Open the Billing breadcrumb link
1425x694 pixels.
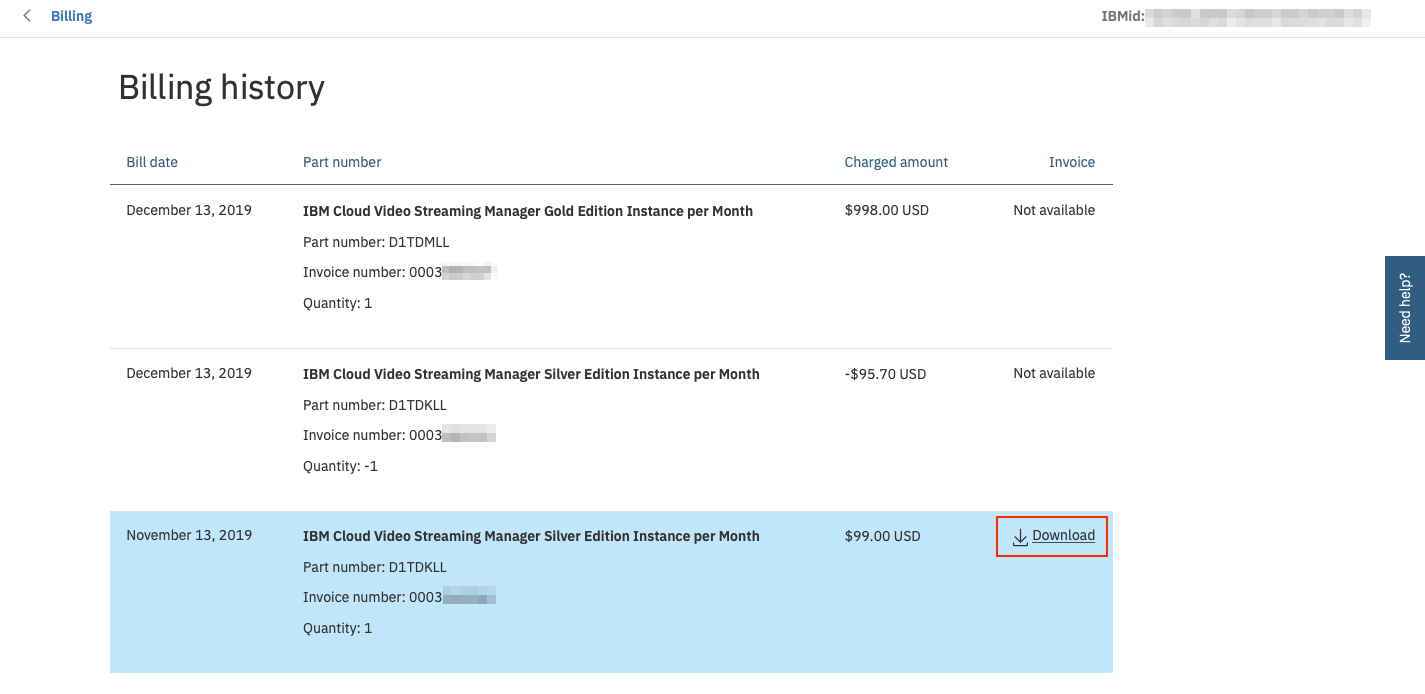[71, 16]
